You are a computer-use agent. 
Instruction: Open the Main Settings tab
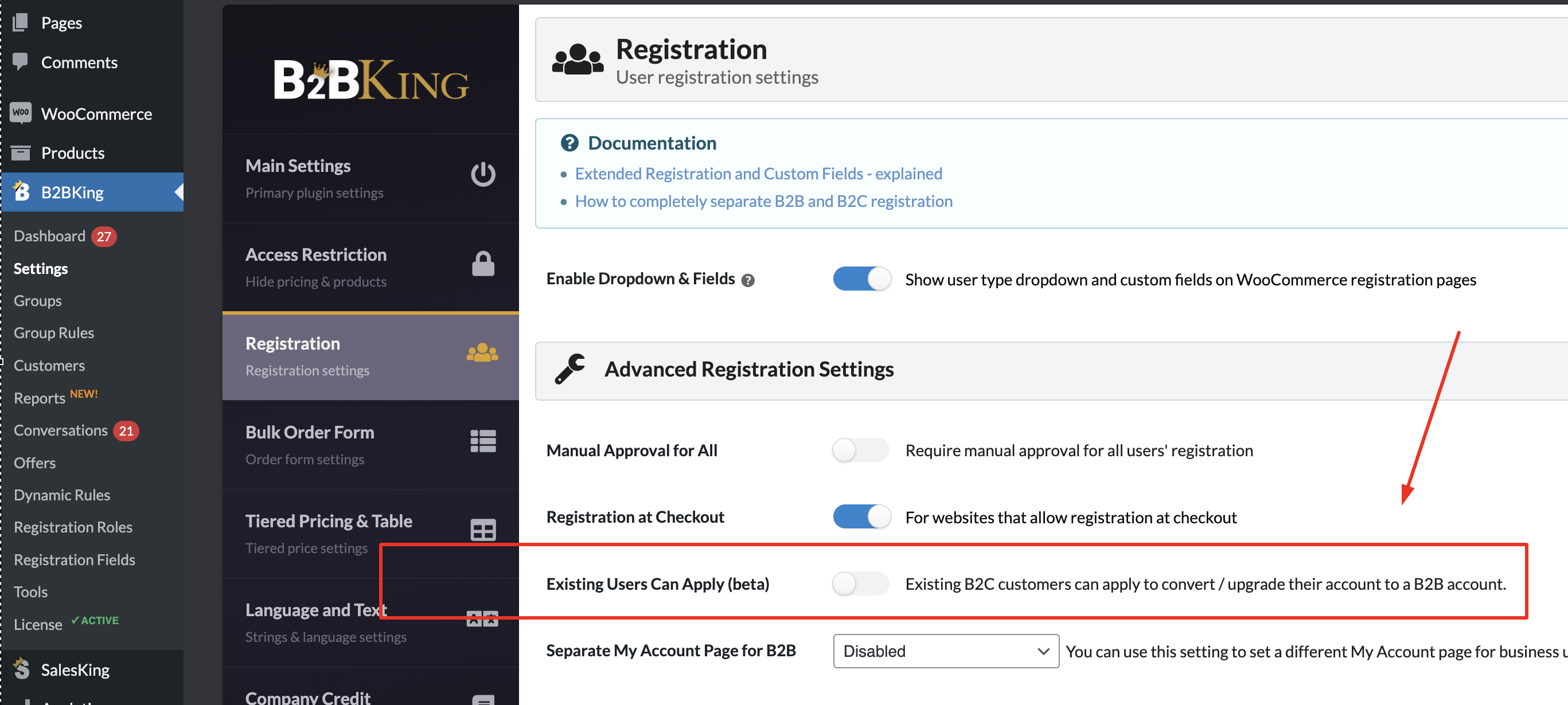(370, 178)
